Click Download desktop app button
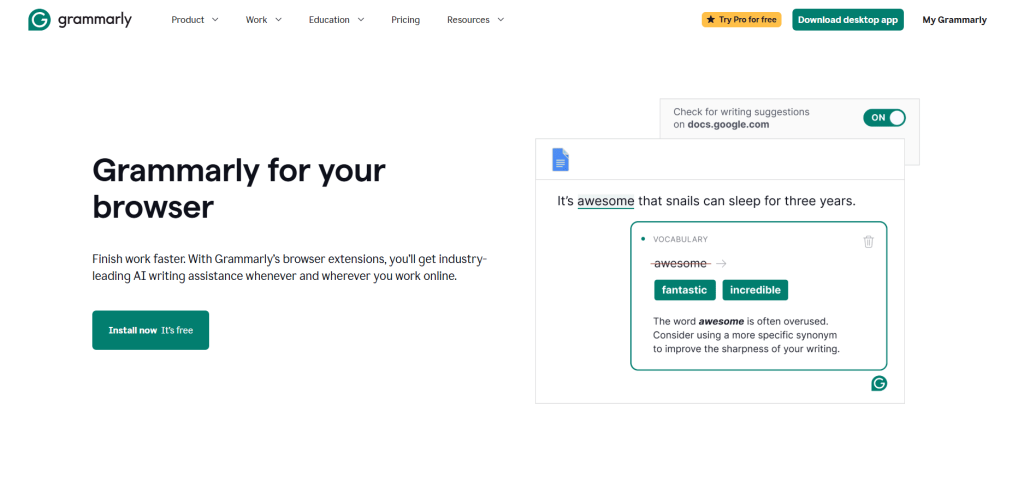Screen dimensions: 1024x477 pyautogui.click(x=847, y=20)
